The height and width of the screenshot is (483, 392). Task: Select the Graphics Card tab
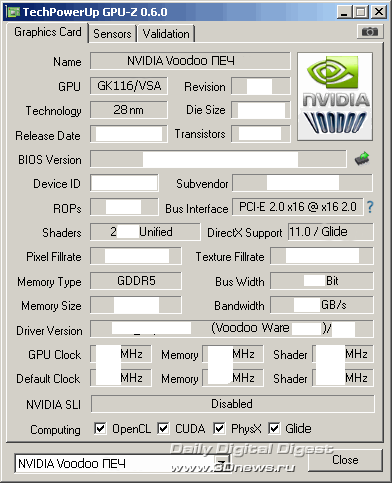pos(48,32)
